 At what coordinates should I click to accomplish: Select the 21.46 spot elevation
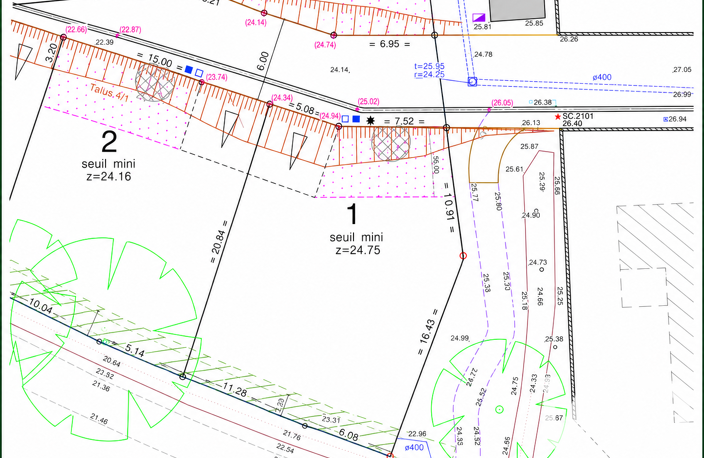point(99,419)
